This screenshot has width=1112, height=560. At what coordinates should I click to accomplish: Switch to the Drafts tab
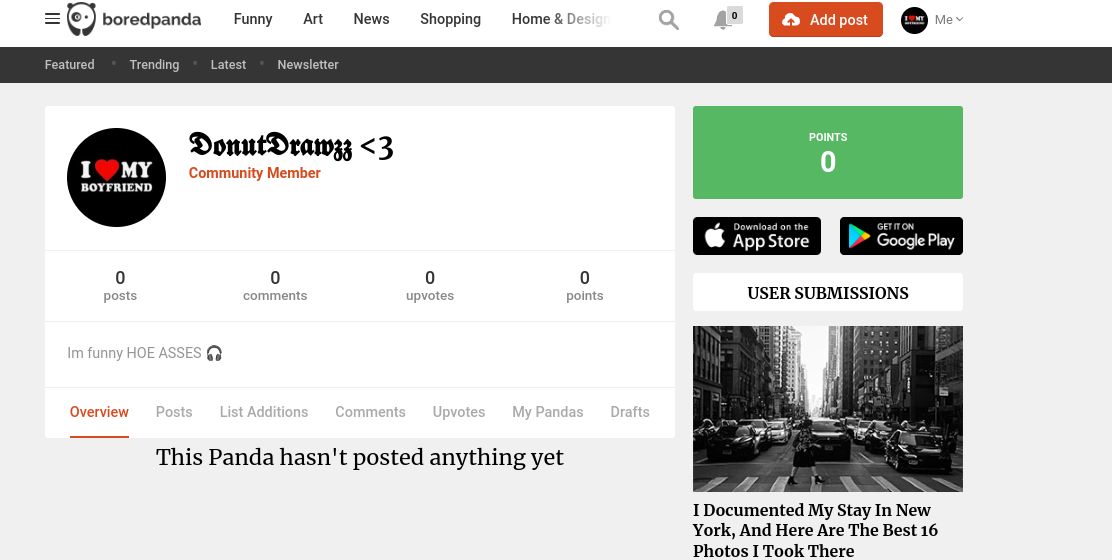pyautogui.click(x=630, y=412)
